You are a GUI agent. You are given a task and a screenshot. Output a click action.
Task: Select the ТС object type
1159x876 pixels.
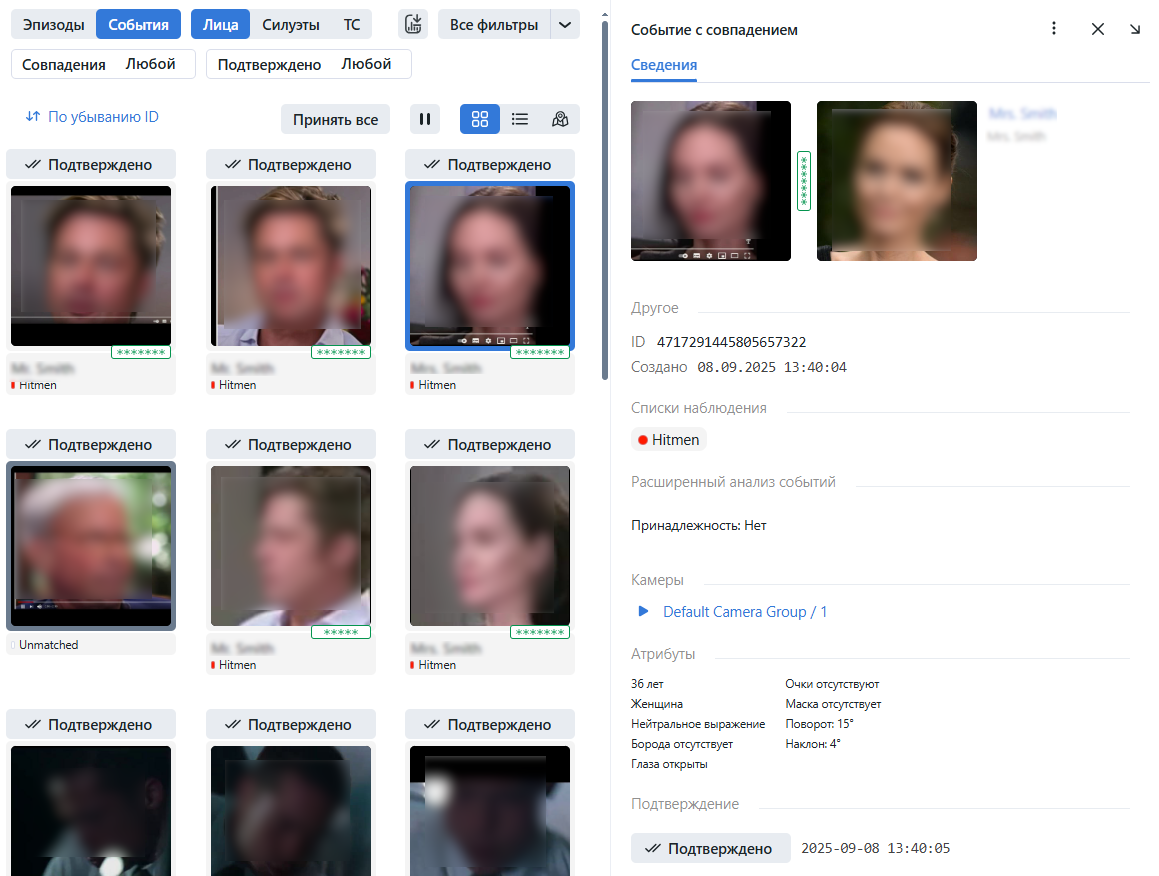352,25
